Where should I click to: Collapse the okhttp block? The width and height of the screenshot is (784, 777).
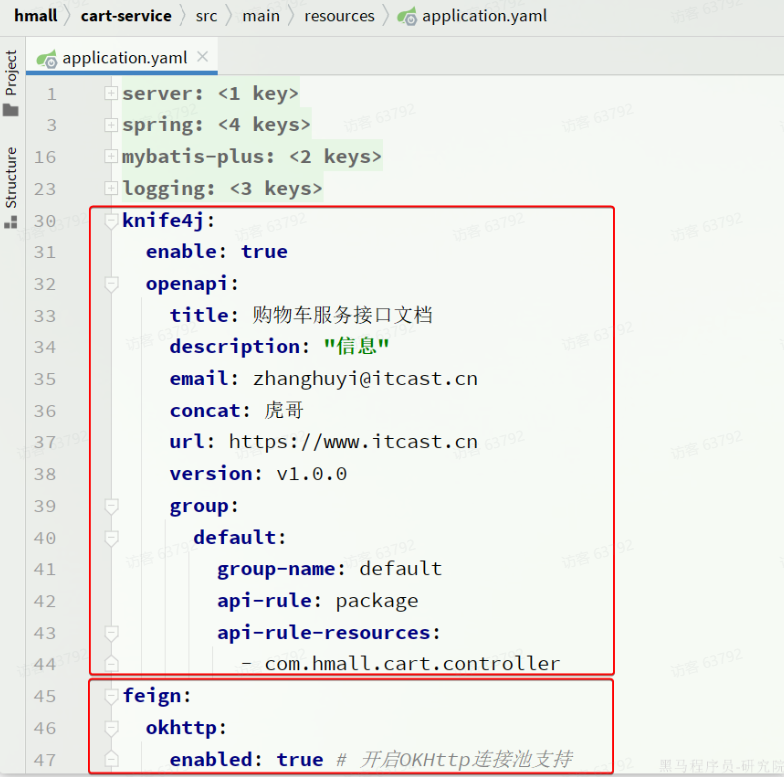[x=111, y=728]
